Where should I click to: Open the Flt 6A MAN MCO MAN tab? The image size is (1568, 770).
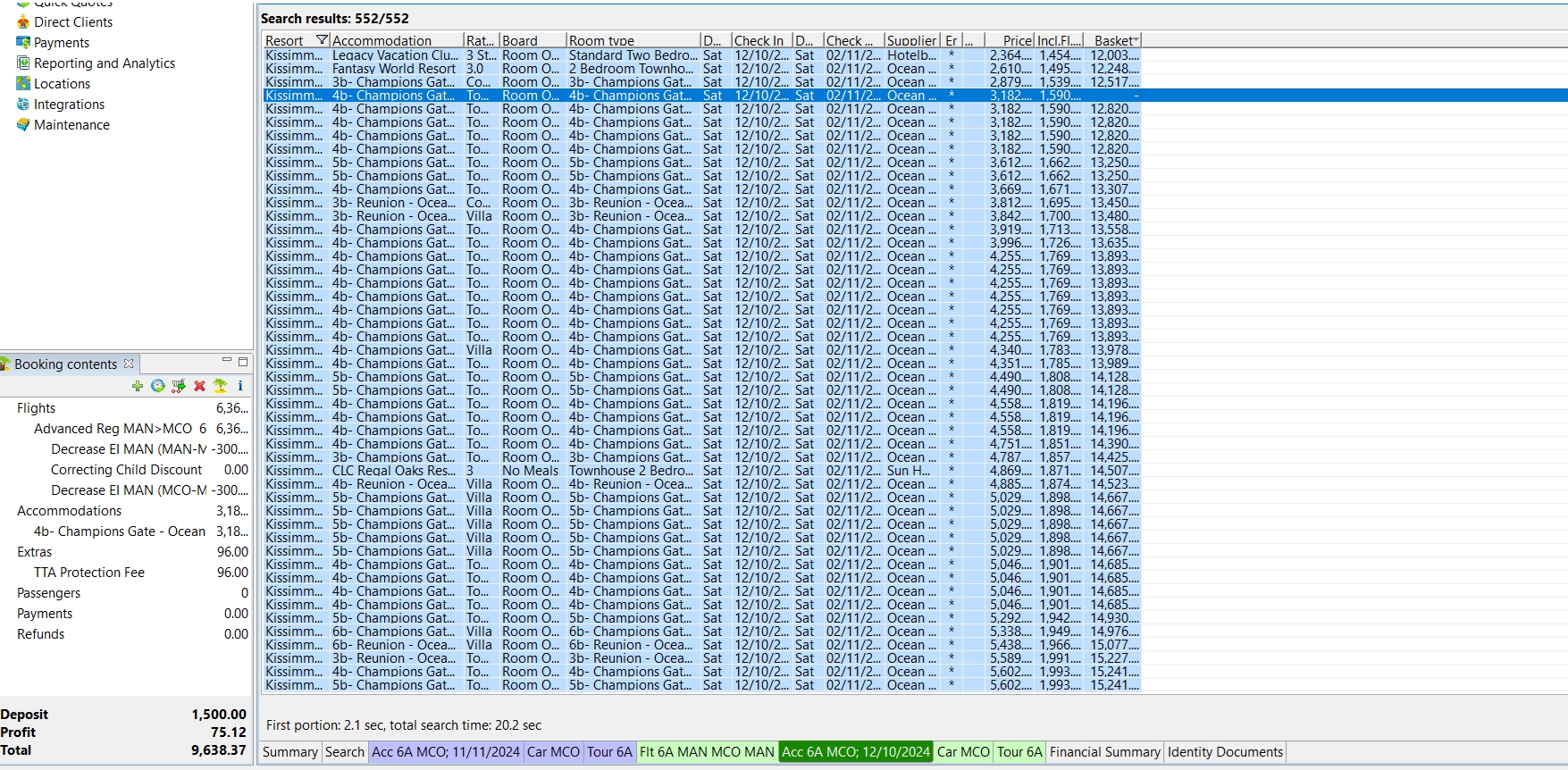707,752
